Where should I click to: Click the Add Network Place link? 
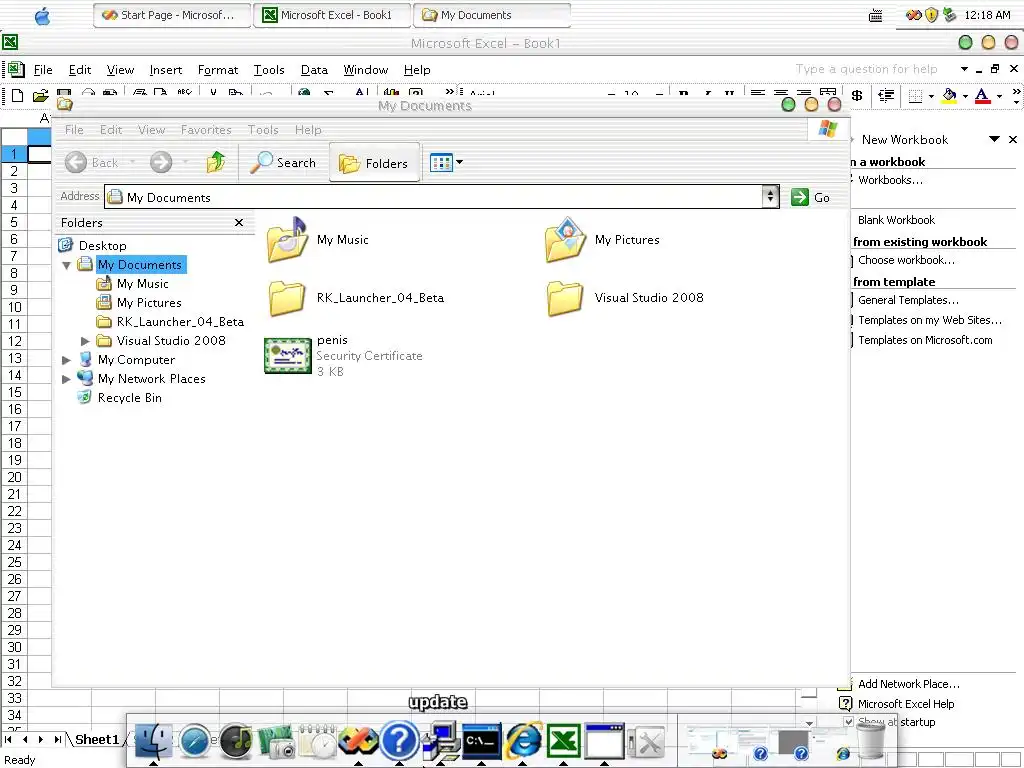pos(908,684)
